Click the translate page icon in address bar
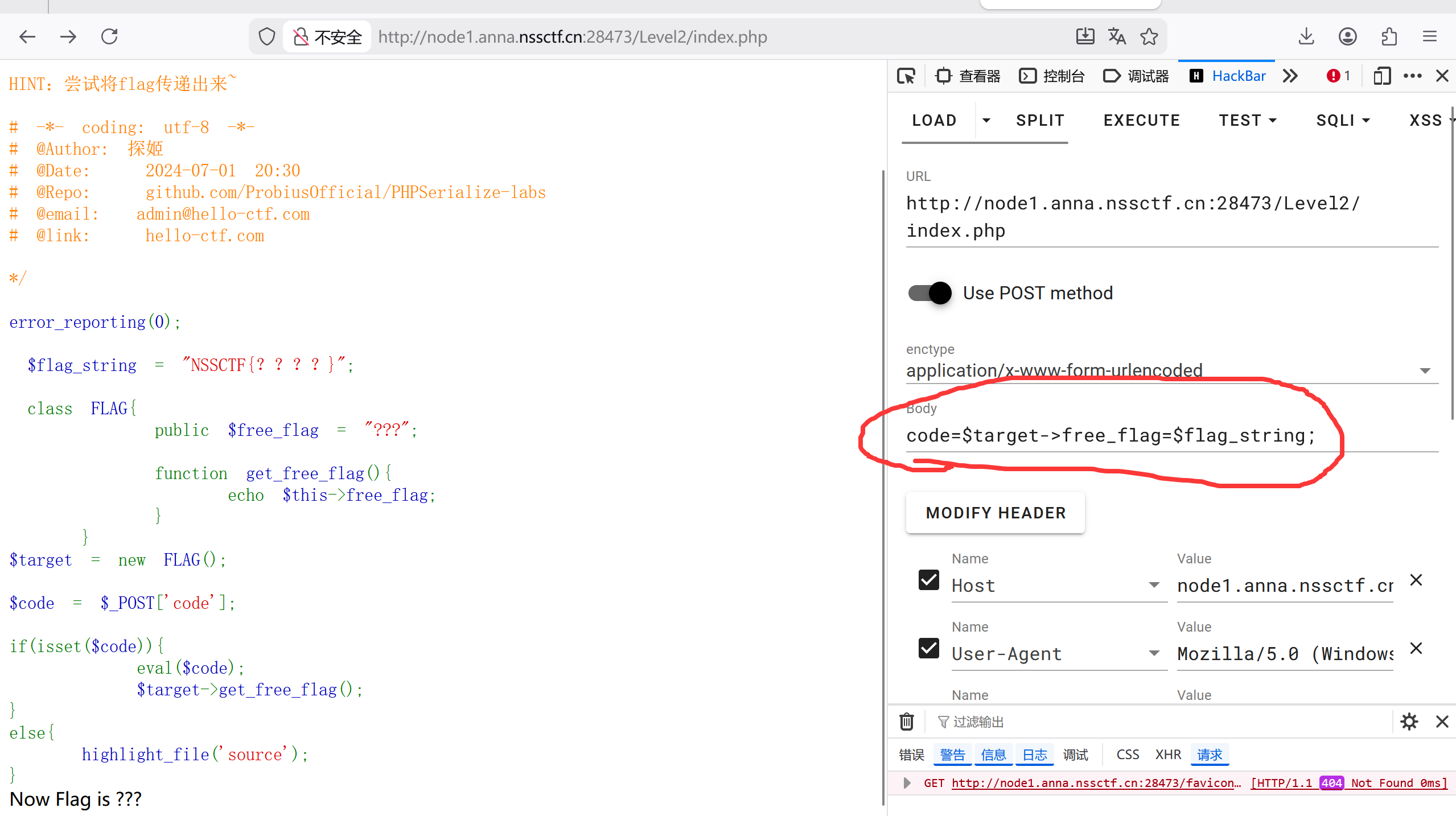Image resolution: width=1456 pixels, height=816 pixels. click(1117, 37)
